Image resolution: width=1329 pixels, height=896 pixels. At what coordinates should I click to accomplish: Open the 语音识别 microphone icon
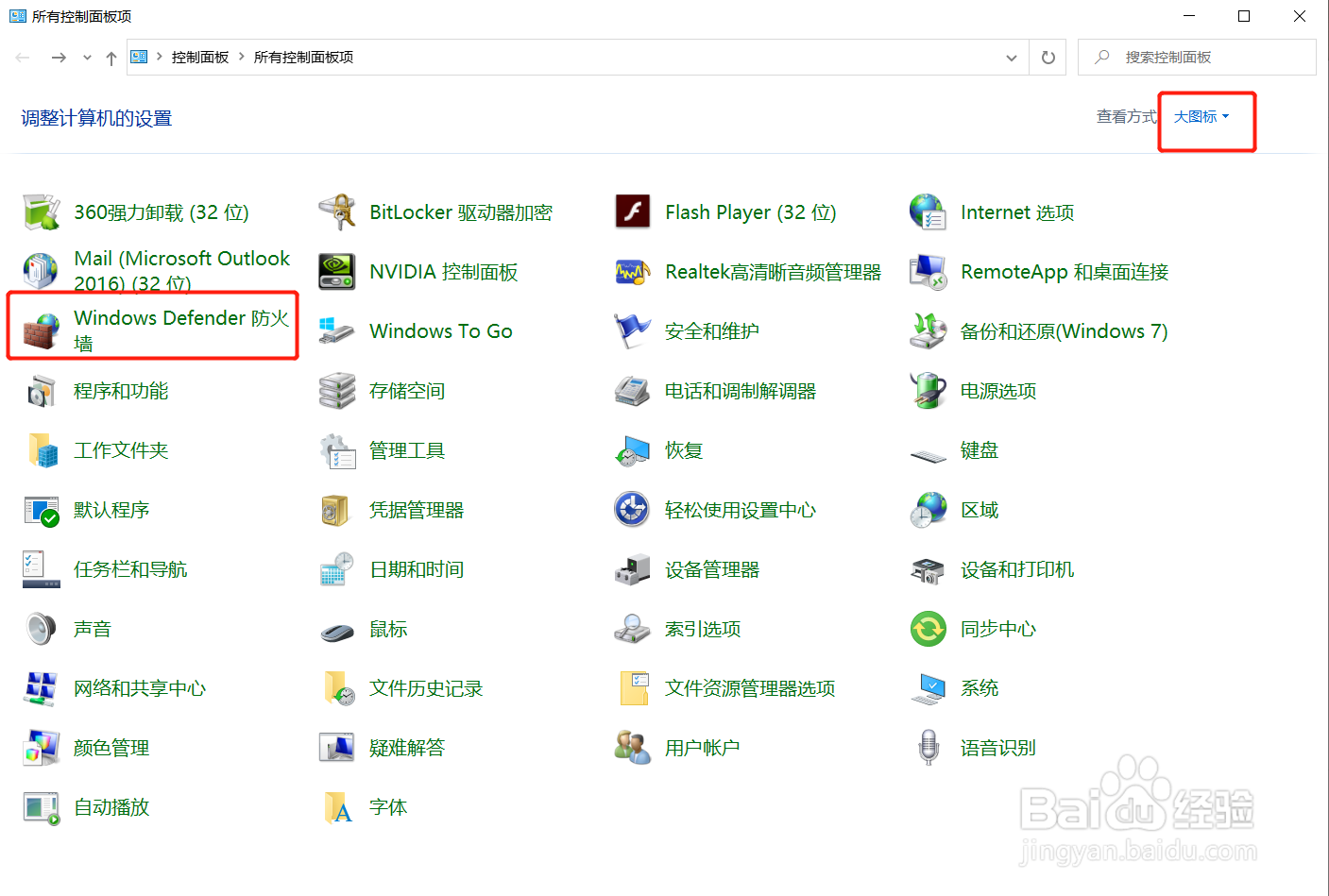coord(929,748)
